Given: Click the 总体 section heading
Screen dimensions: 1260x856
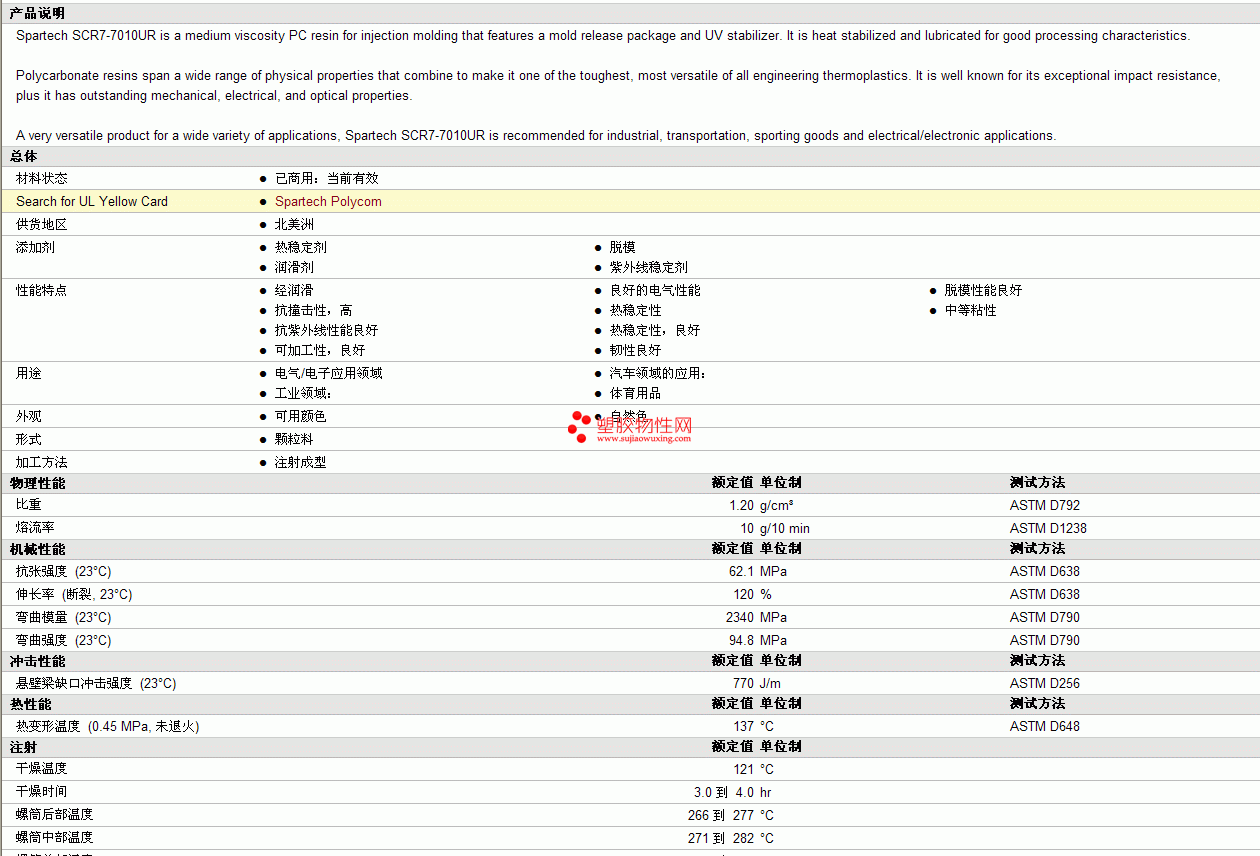Looking at the screenshot, I should (x=24, y=156).
